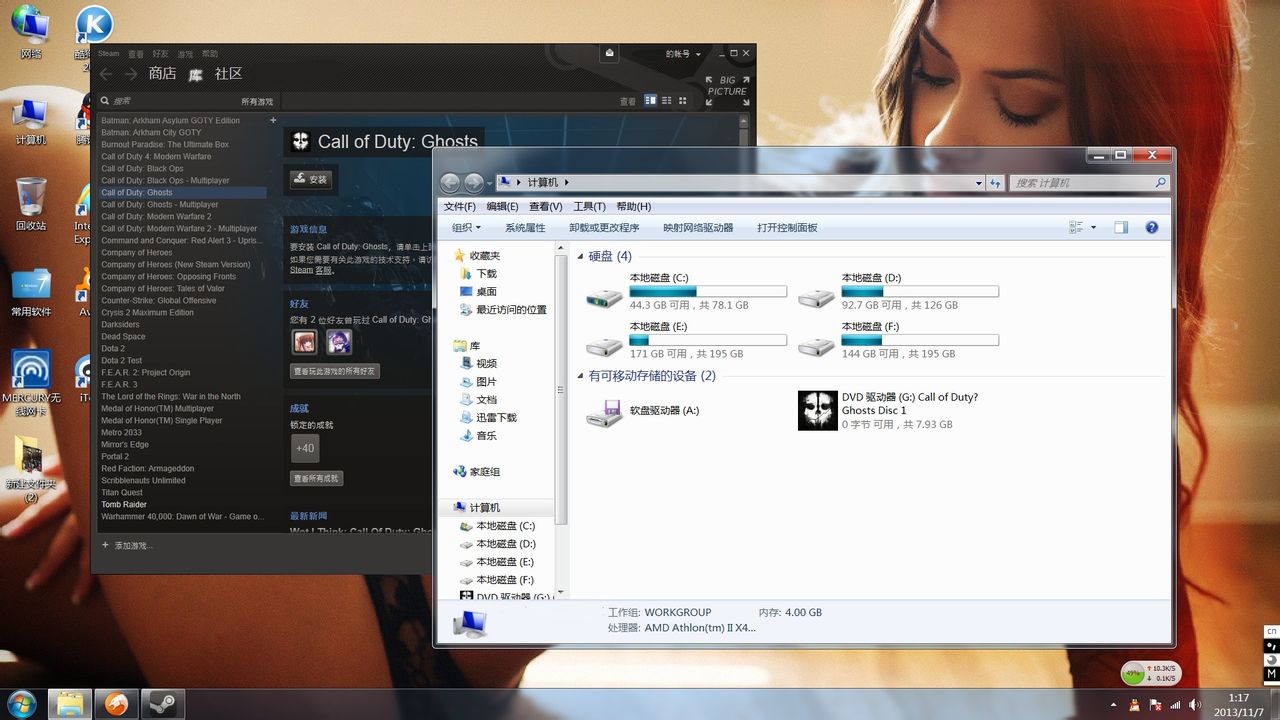Image resolution: width=1280 pixels, height=720 pixels.
Task: Click the +40 locked achievements badge
Action: tap(305, 448)
